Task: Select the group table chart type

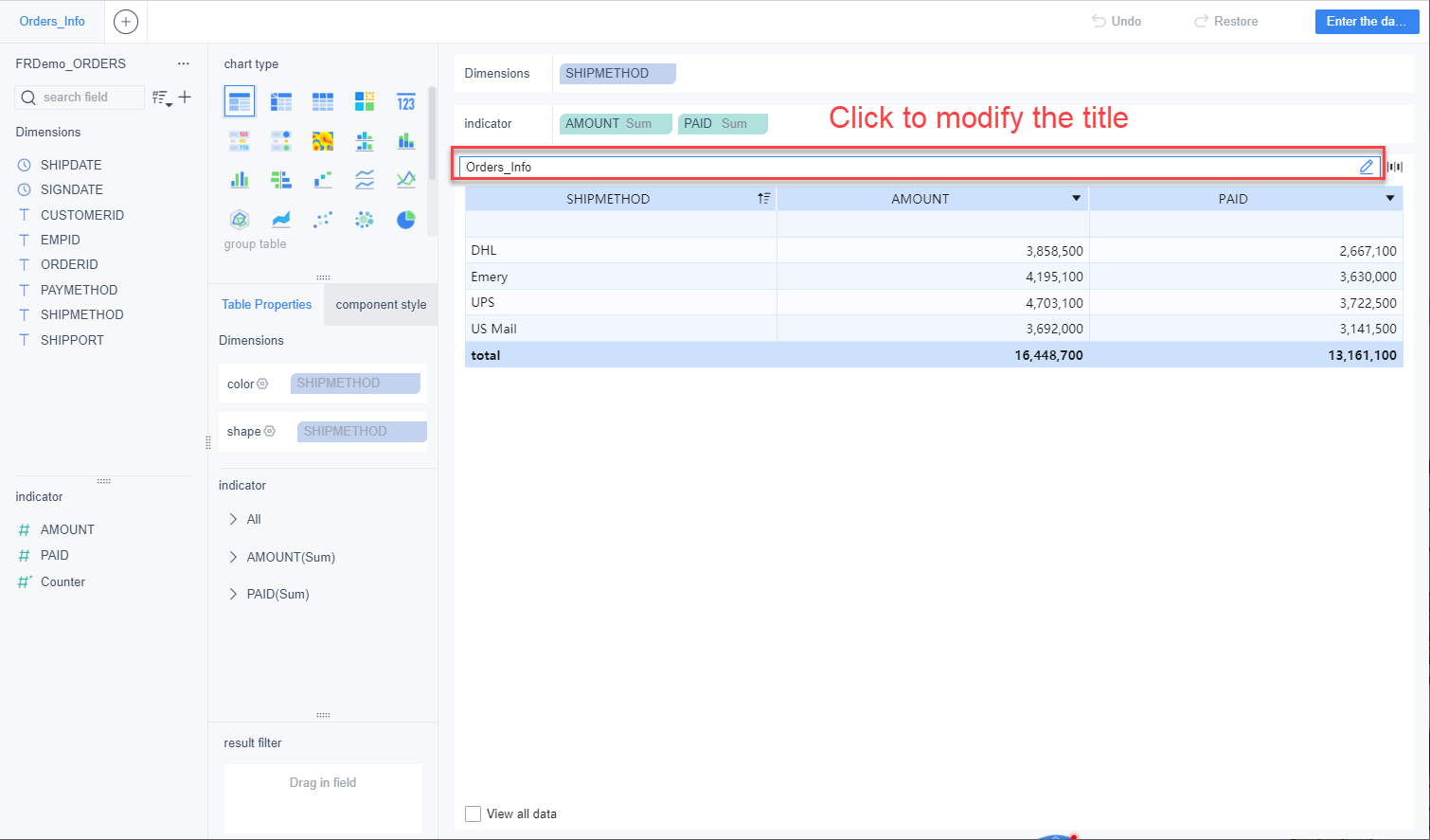Action: coord(240,101)
